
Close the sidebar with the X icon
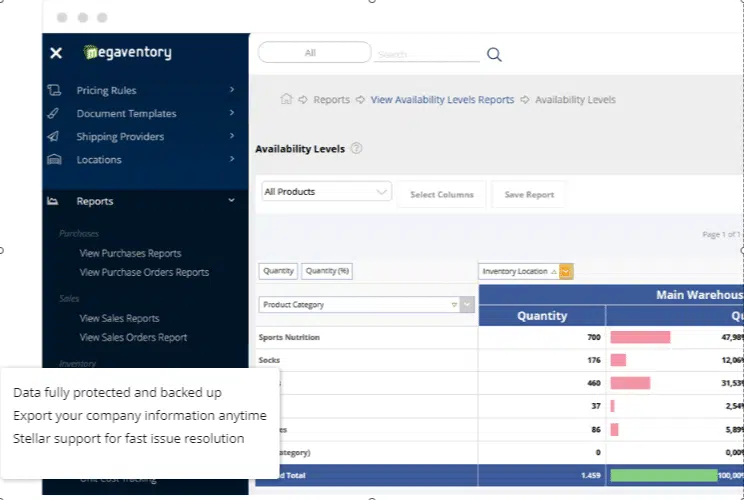[56, 53]
